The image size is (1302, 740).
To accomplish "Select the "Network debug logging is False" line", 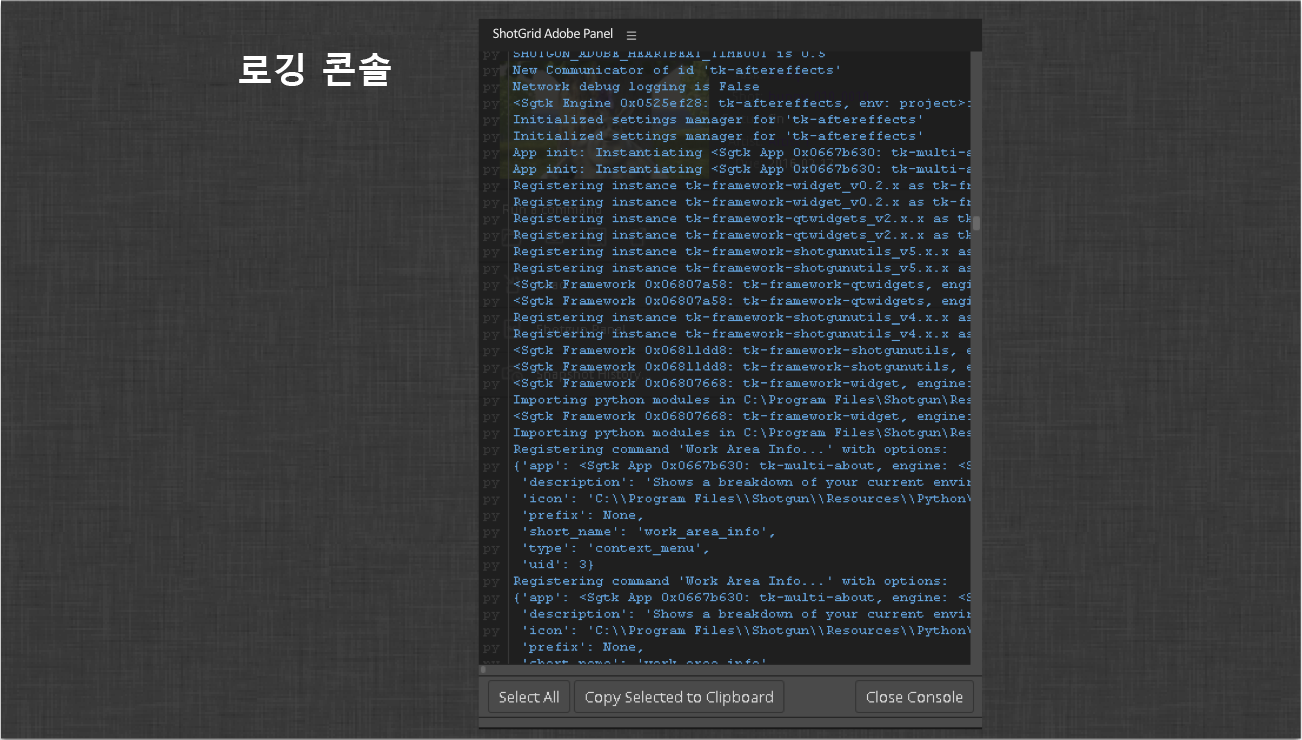I will (x=636, y=87).
